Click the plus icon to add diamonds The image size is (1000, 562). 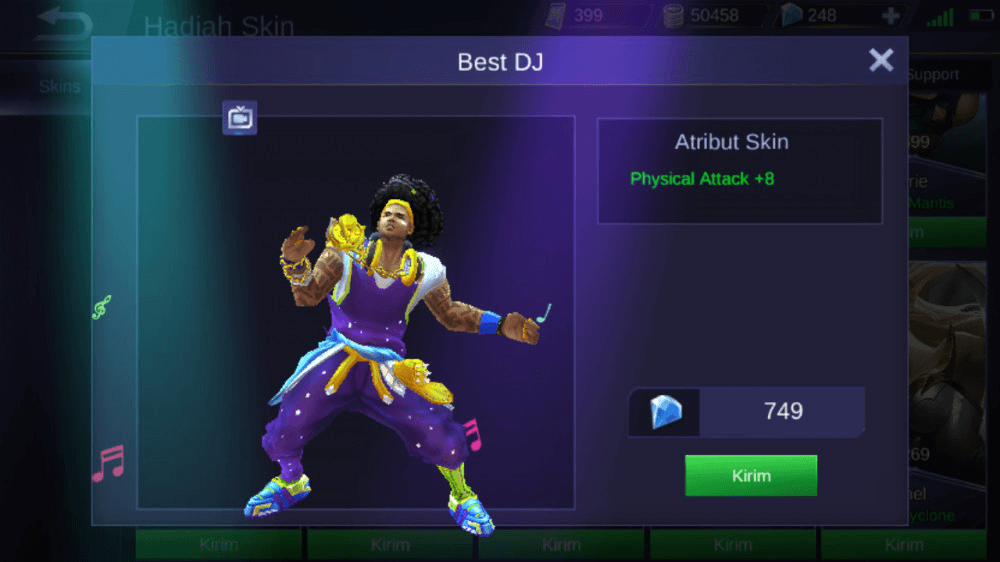click(x=890, y=15)
